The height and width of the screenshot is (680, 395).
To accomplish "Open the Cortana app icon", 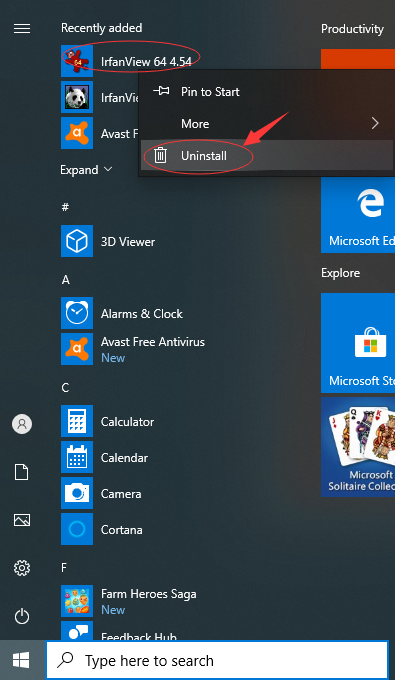I will click(77, 529).
